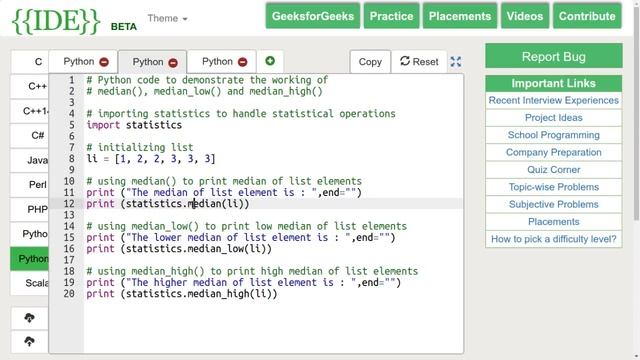Open the Theme dropdown
This screenshot has width=640, height=360.
pyautogui.click(x=167, y=18)
